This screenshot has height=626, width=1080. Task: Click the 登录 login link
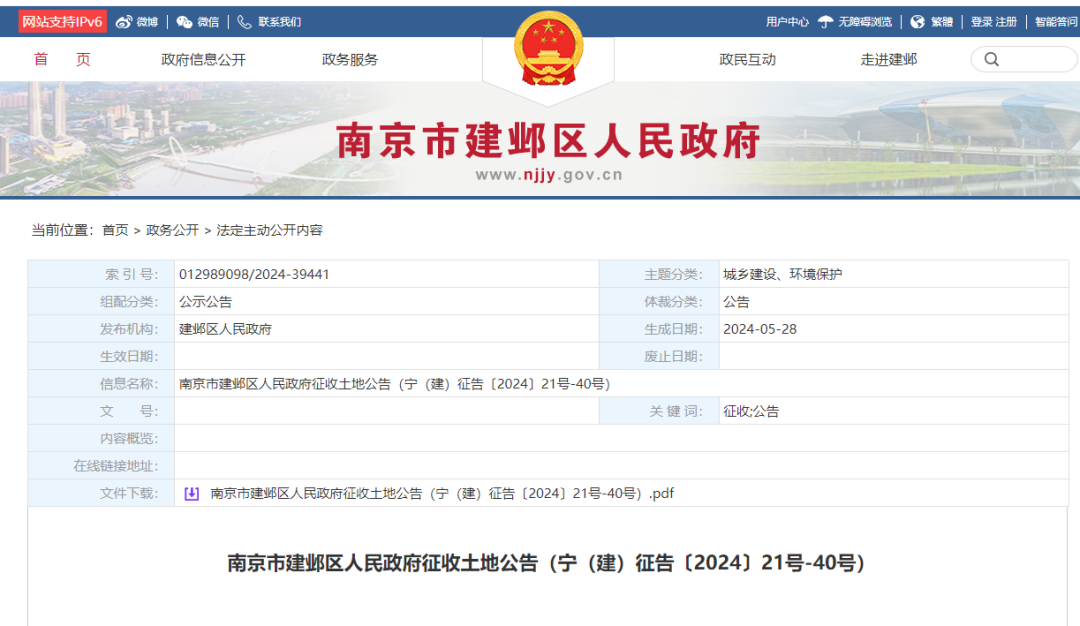click(981, 21)
